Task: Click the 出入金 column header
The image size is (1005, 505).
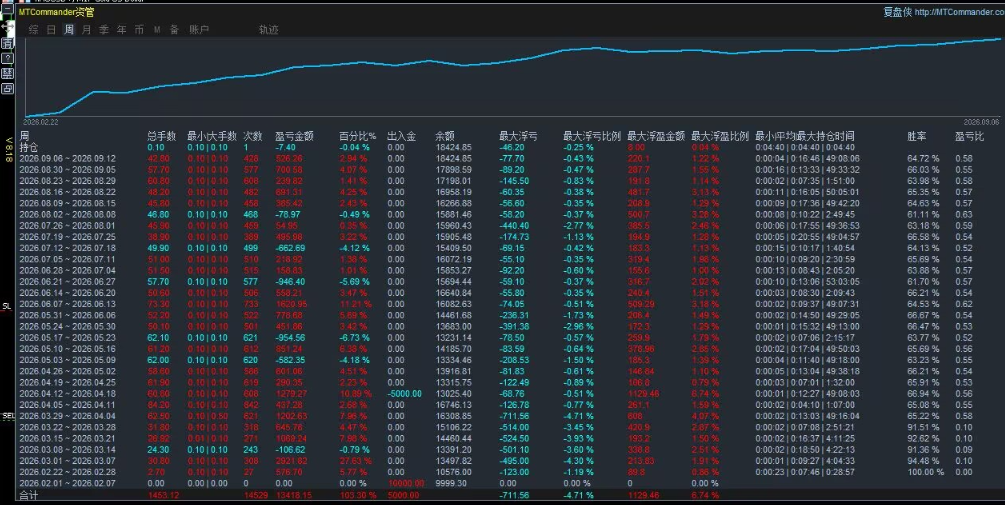Action: tap(401, 136)
